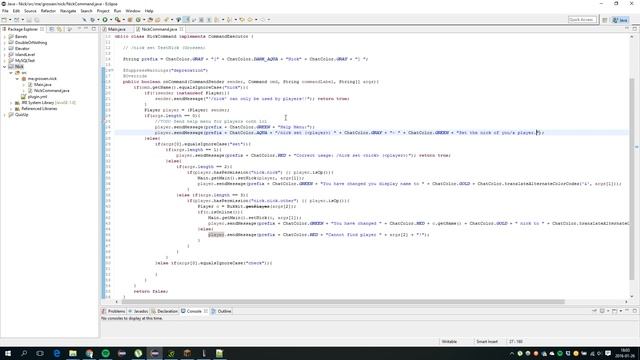Switch to the Problems tab
The image size is (640, 360).
114,311
